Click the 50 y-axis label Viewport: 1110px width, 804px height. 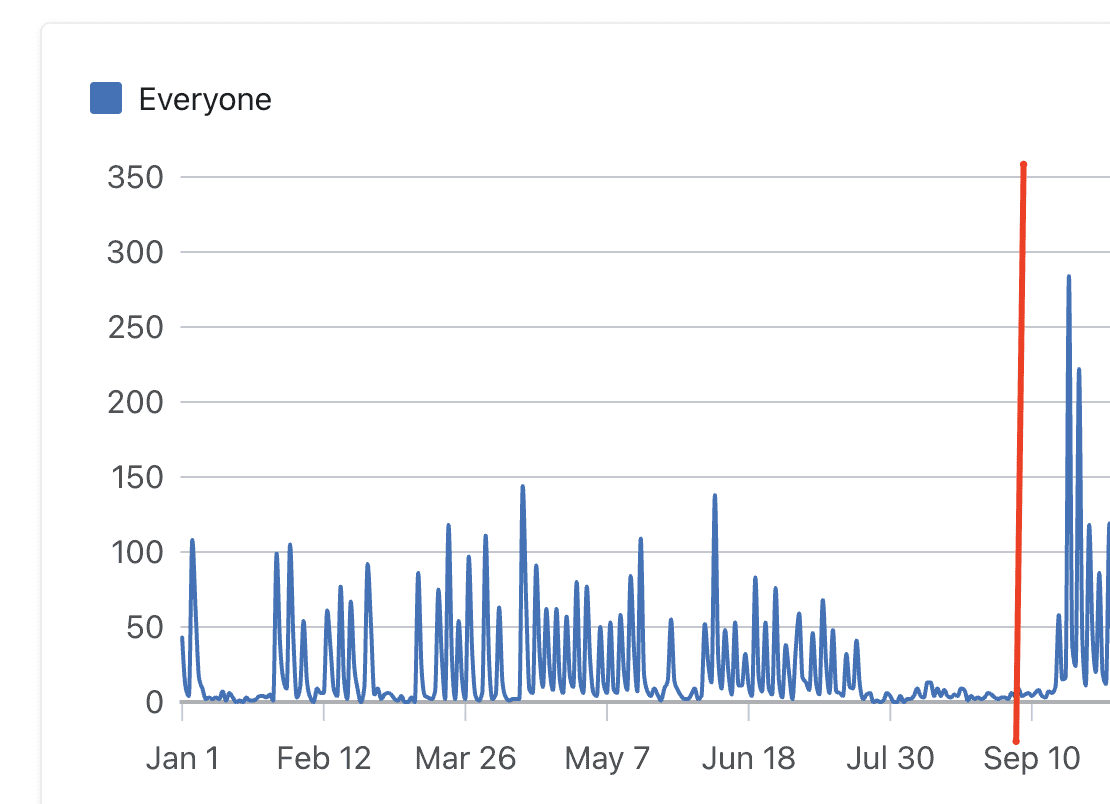point(145,627)
